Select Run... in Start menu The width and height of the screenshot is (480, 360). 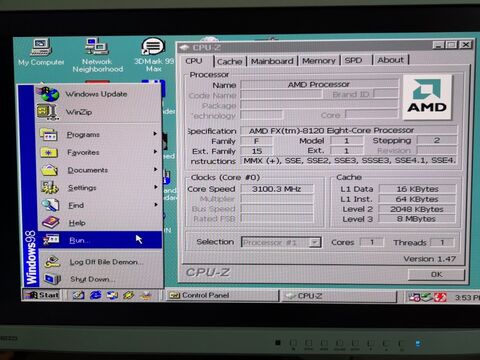tap(99, 240)
